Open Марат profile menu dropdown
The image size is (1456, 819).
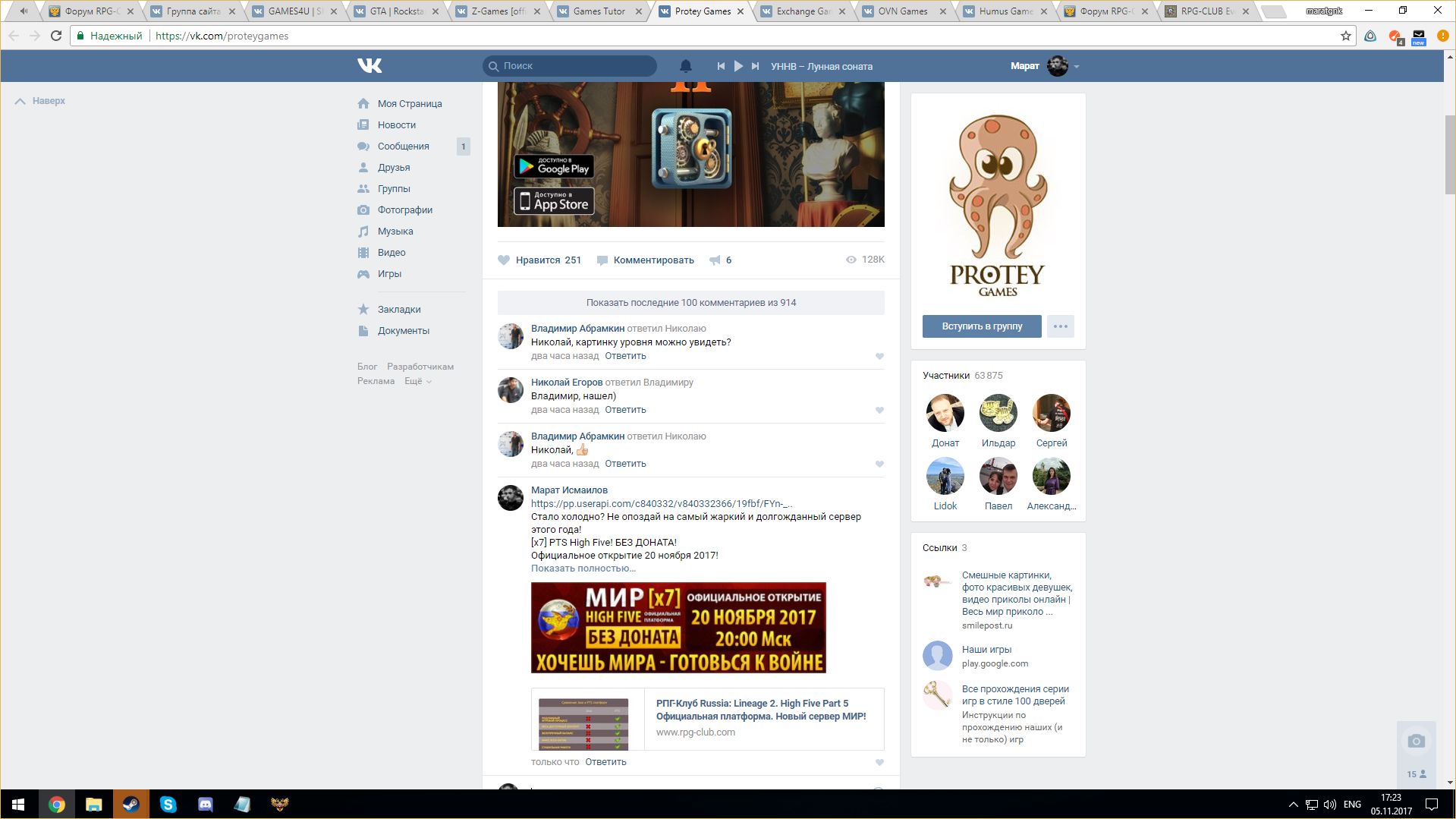(x=1076, y=67)
